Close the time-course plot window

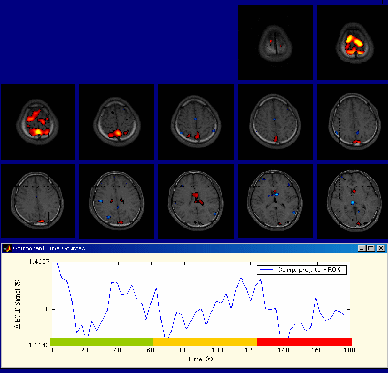click(x=381, y=248)
